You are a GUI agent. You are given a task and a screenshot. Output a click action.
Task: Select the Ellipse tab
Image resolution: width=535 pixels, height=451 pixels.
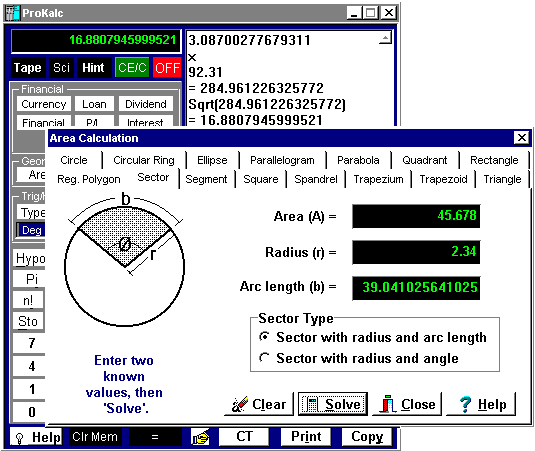coord(212,160)
